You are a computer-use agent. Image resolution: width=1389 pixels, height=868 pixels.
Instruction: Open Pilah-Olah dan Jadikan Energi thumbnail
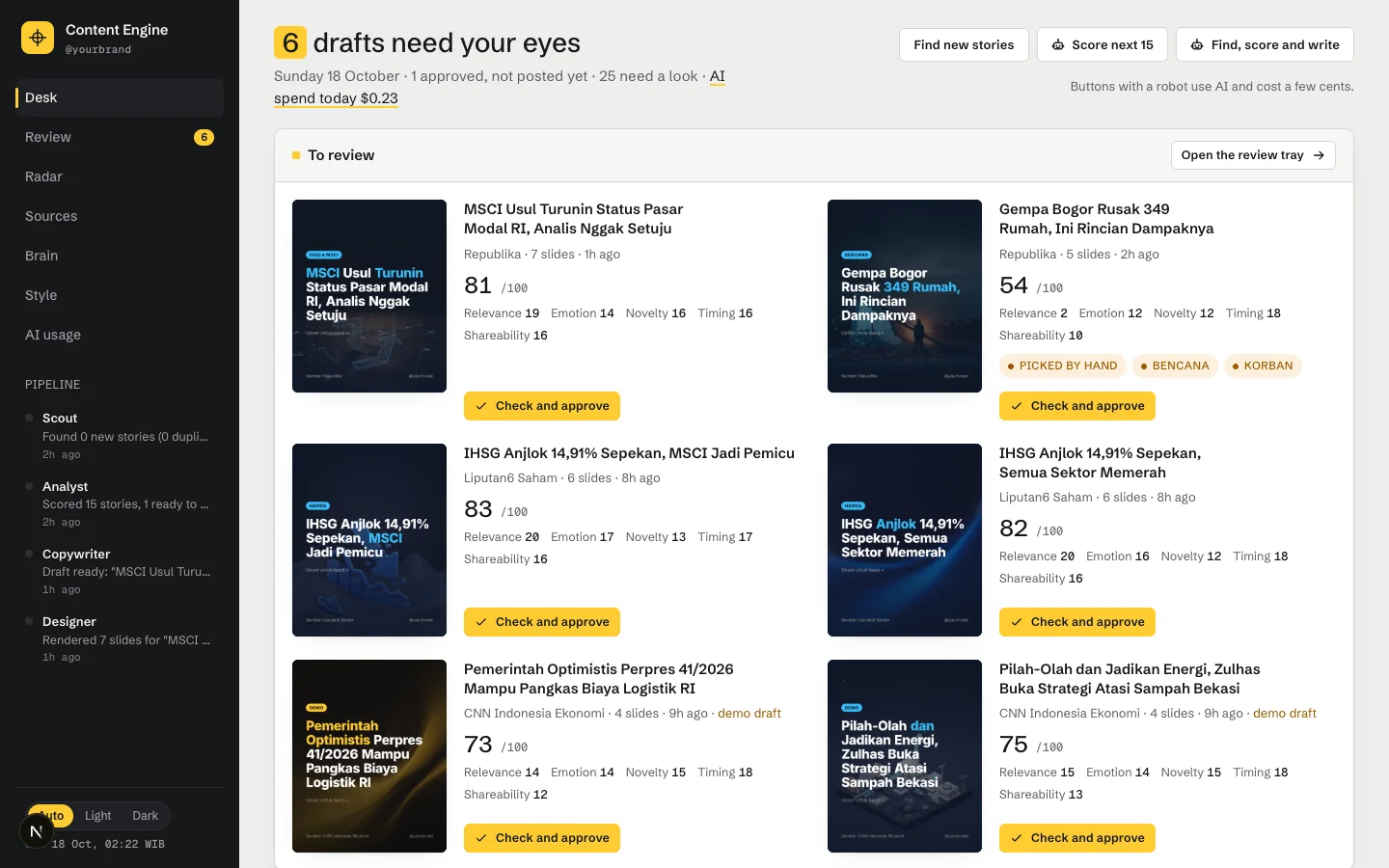[905, 756]
